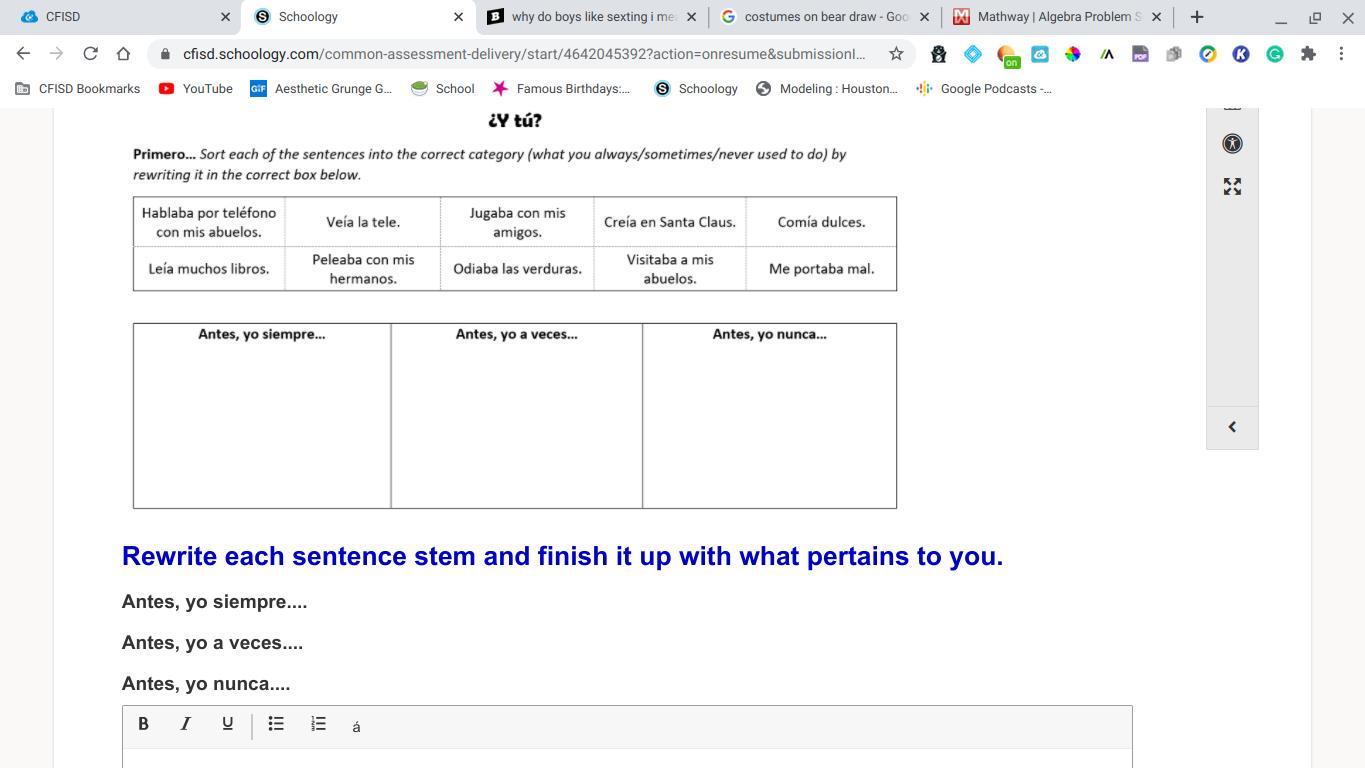Viewport: 1365px width, 768px height.
Task: Click the 'Antes, yo a veces...' answer box
Action: click(x=516, y=416)
